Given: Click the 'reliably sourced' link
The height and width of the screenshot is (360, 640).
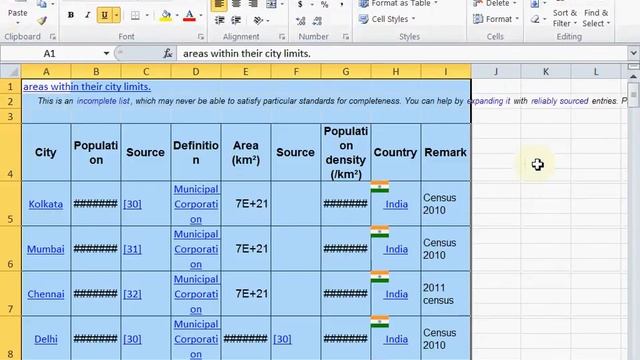Looking at the screenshot, I should 560,101.
